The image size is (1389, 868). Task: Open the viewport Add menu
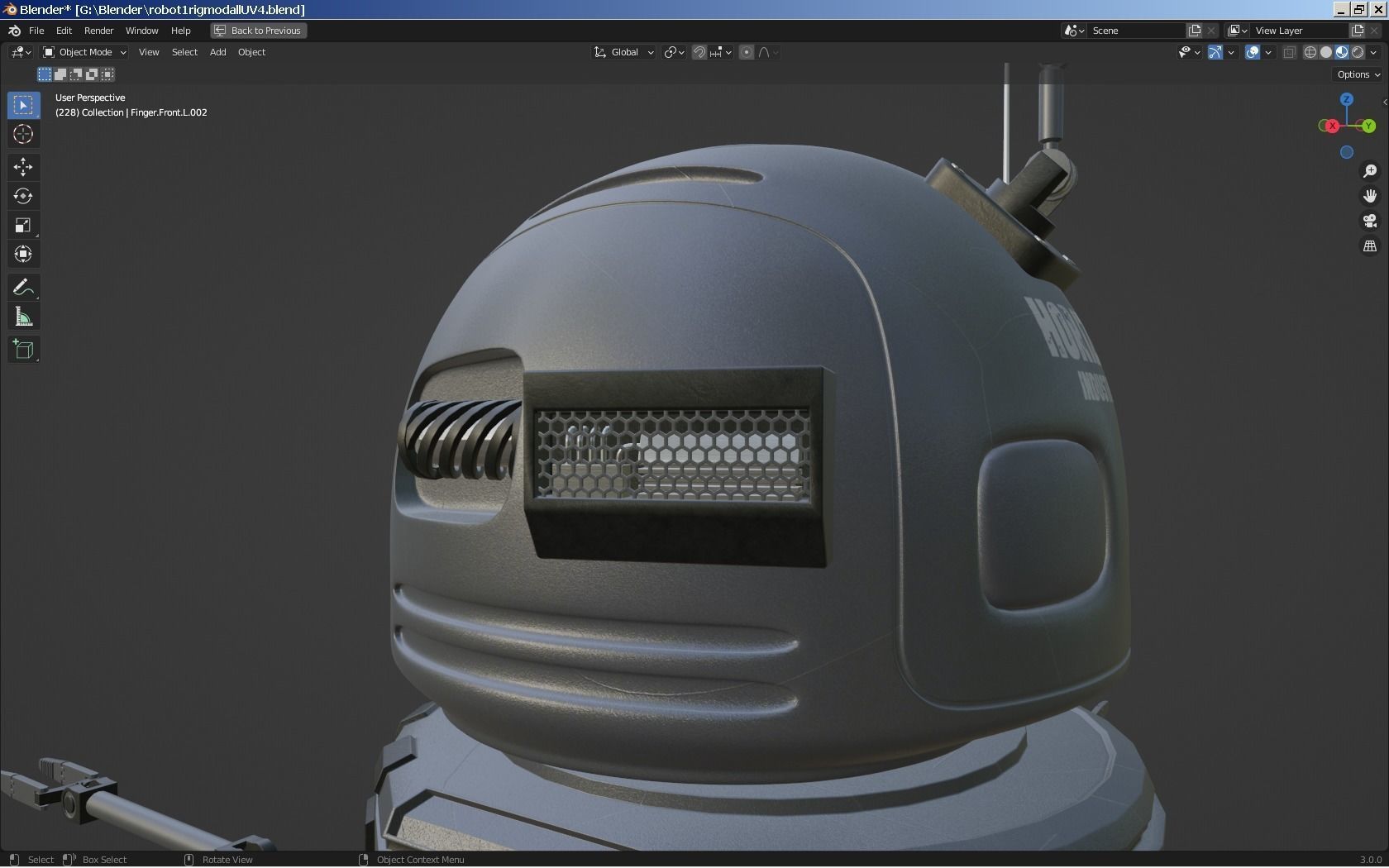pyautogui.click(x=217, y=52)
